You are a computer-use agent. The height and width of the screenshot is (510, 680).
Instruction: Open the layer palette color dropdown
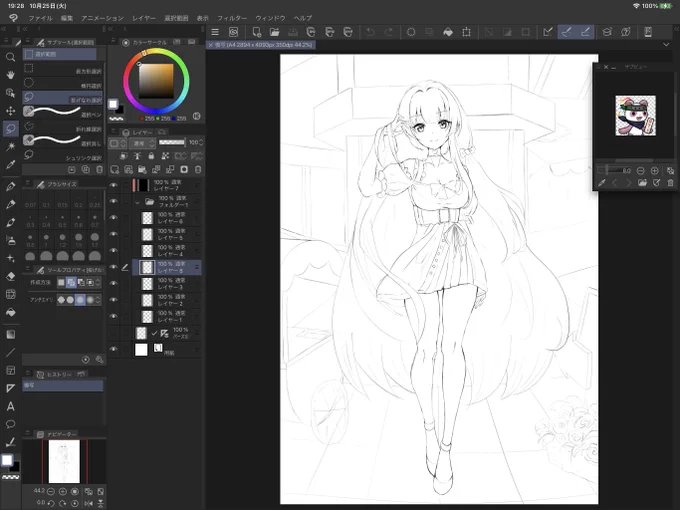[x=117, y=142]
